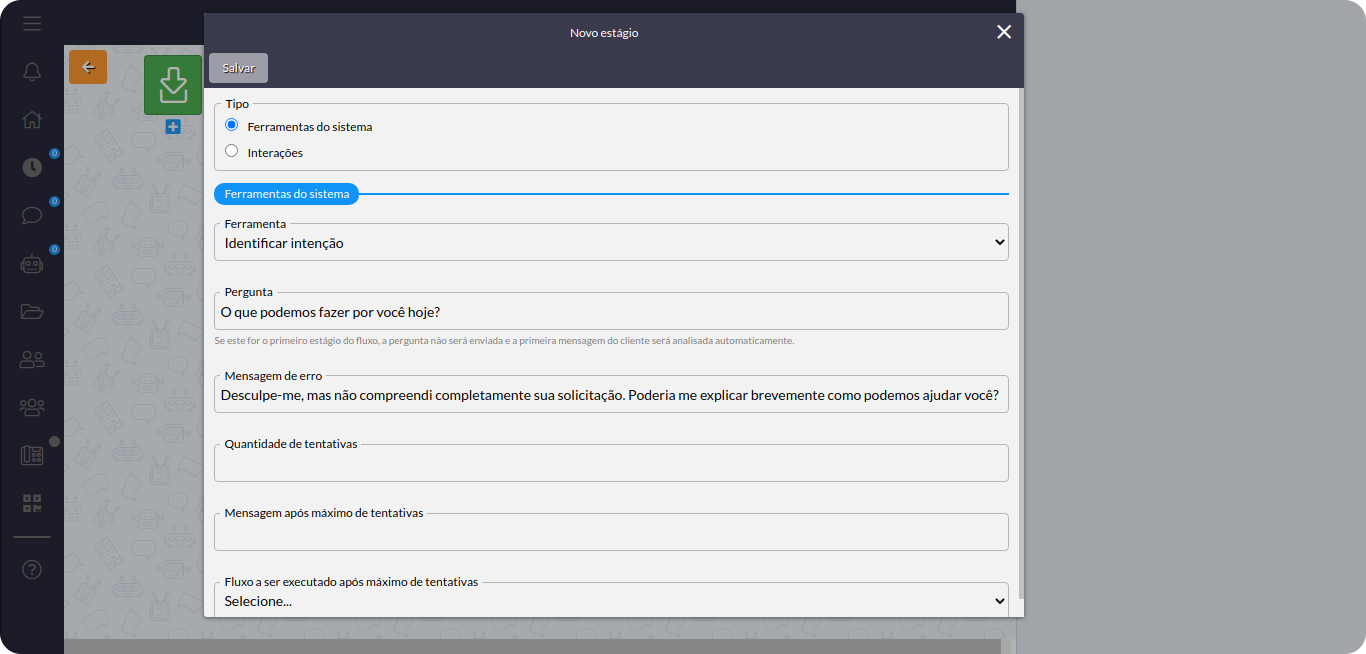Click the primeiro estágio hint text

click(x=504, y=341)
